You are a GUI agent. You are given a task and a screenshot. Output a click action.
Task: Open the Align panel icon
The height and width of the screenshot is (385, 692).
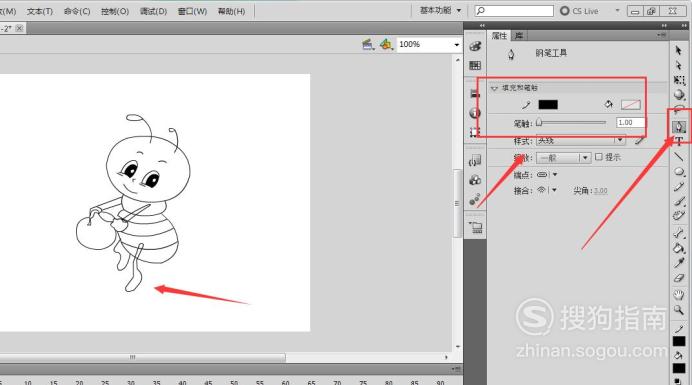pos(475,94)
